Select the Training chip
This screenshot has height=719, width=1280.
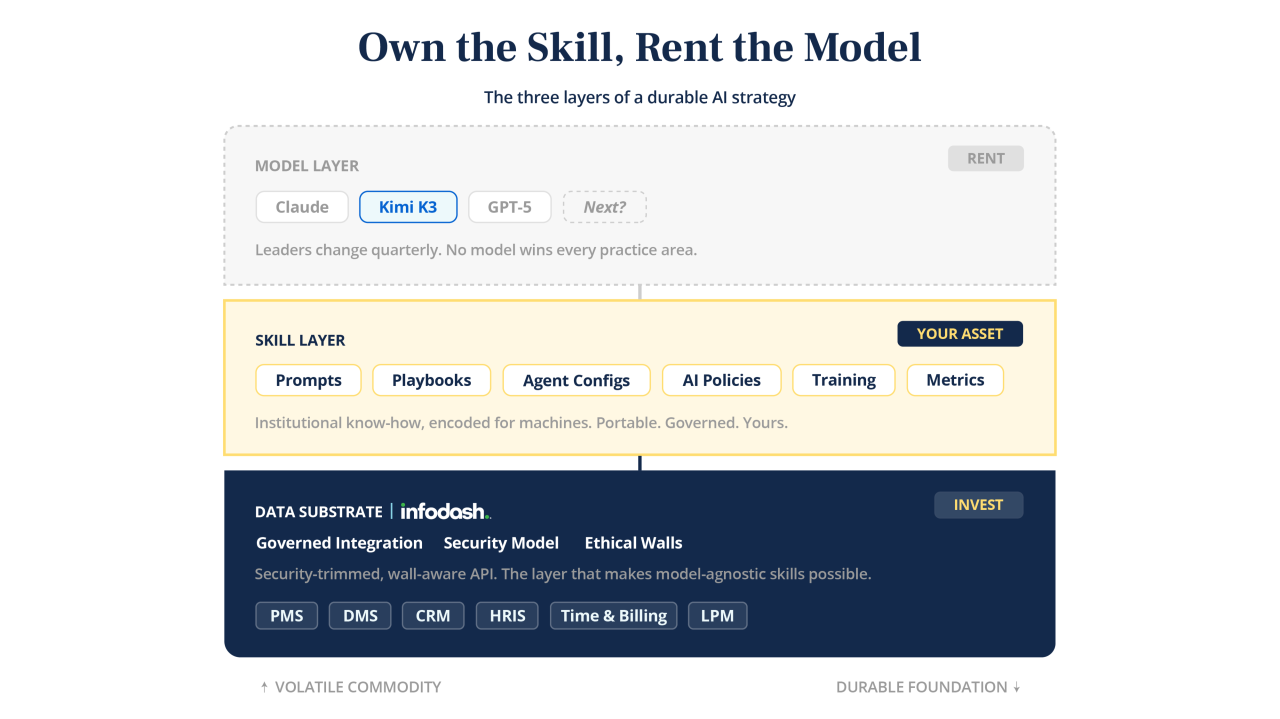(x=844, y=380)
